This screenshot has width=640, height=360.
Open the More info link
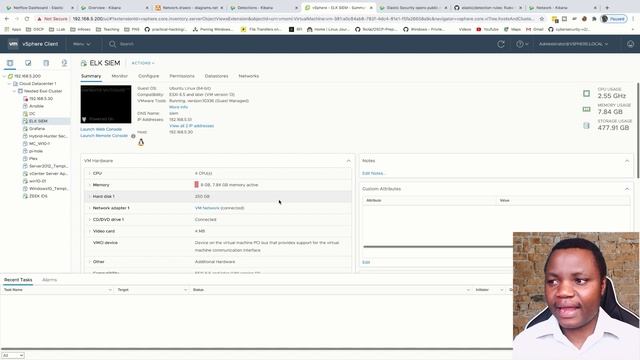pyautogui.click(x=178, y=107)
